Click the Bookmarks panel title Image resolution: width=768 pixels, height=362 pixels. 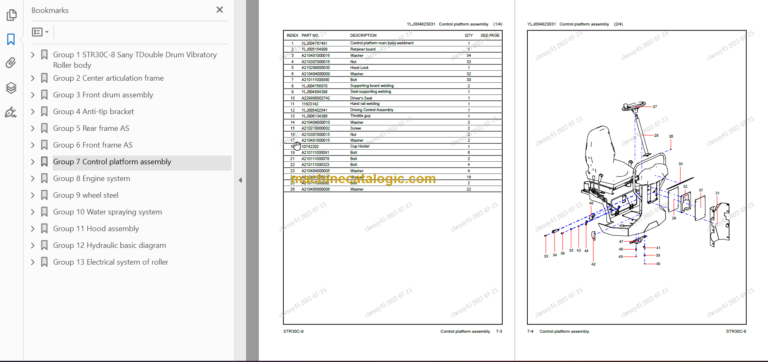pyautogui.click(x=50, y=10)
